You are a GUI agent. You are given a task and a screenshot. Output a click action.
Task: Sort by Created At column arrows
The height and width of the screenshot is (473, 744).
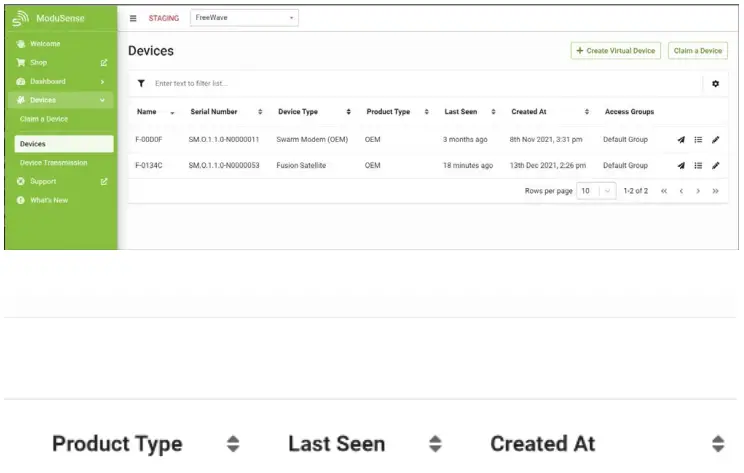pyautogui.click(x=587, y=111)
